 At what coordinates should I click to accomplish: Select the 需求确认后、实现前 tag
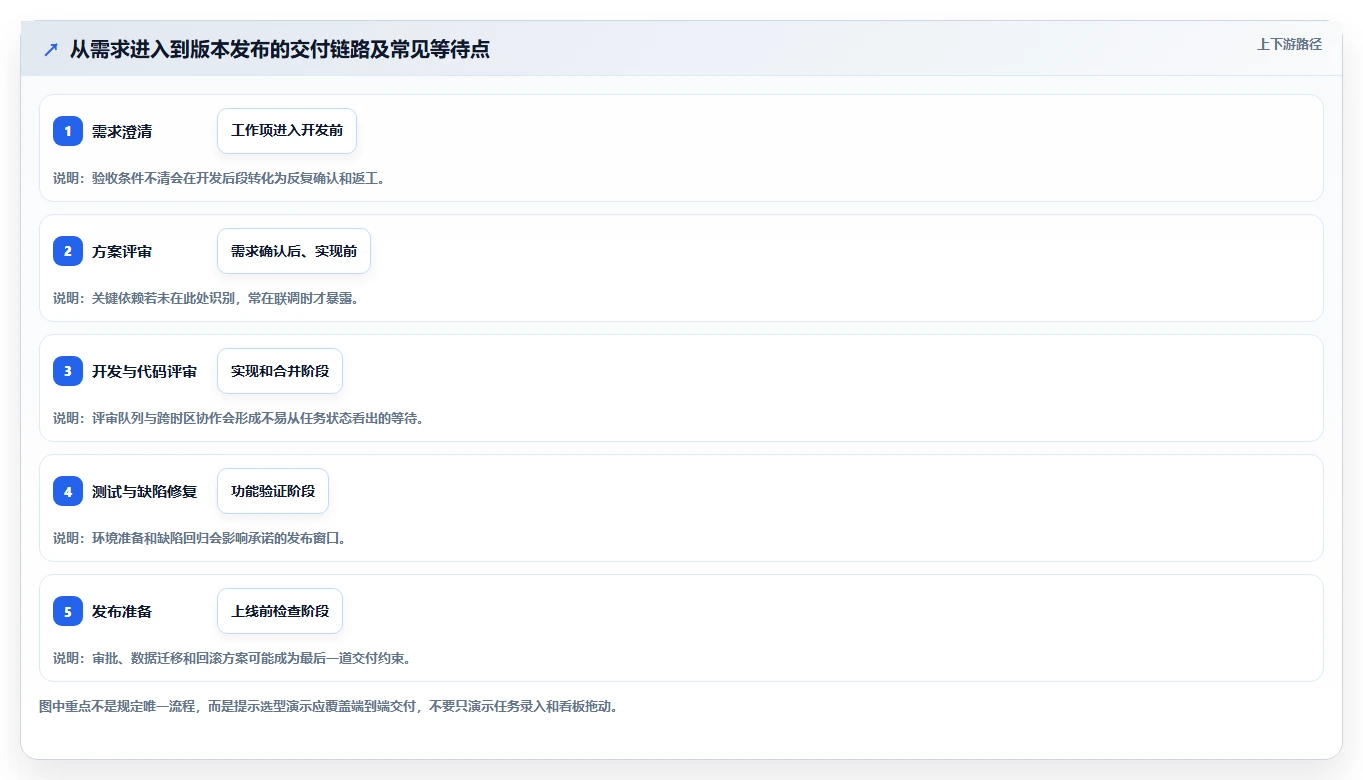tap(294, 251)
